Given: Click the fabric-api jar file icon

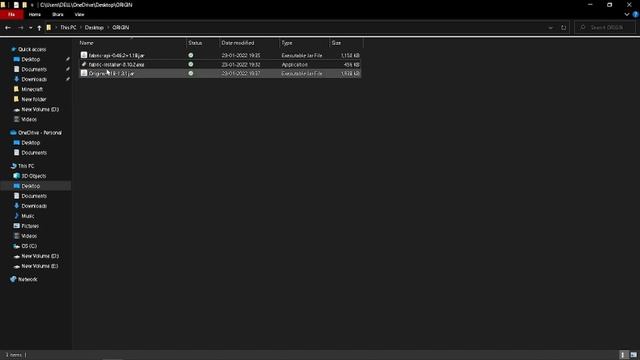Looking at the screenshot, I should (84, 55).
